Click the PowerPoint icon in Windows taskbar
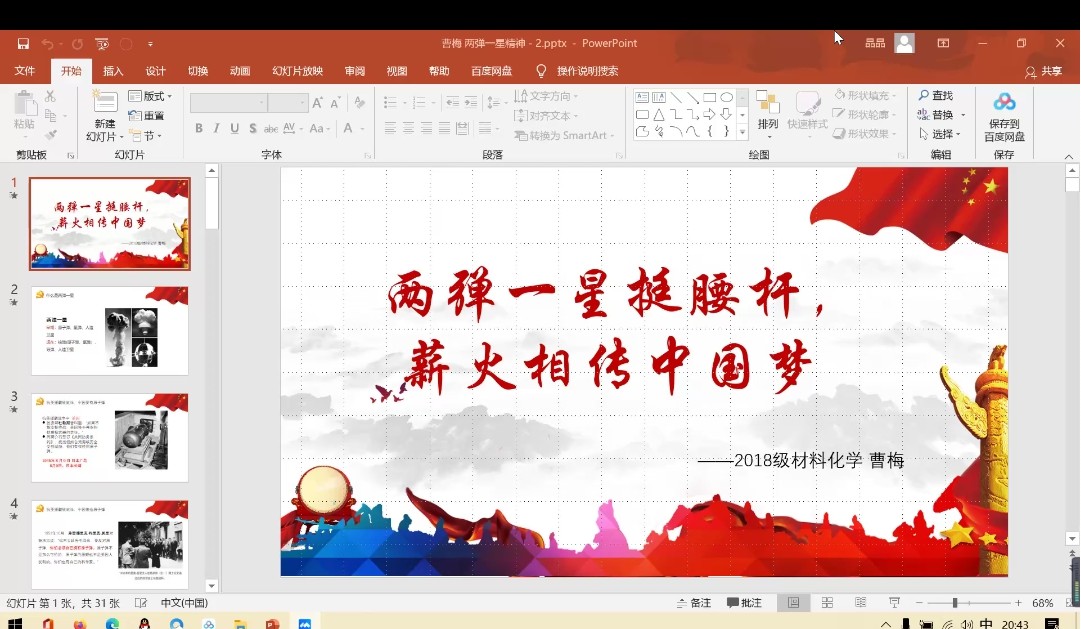Screen dimensions: 1081x629 tap(272, 623)
